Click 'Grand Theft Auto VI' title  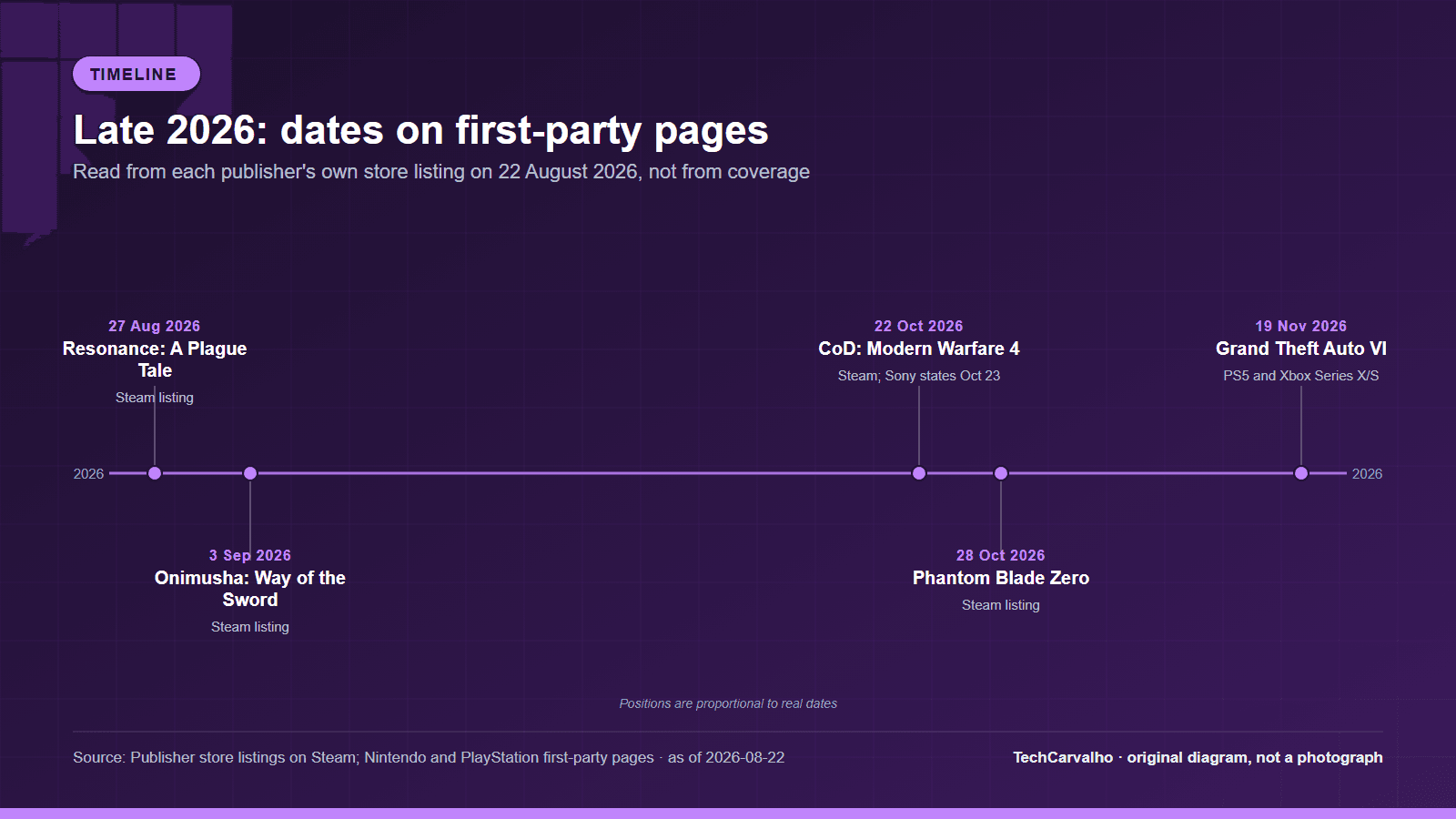pos(1301,349)
